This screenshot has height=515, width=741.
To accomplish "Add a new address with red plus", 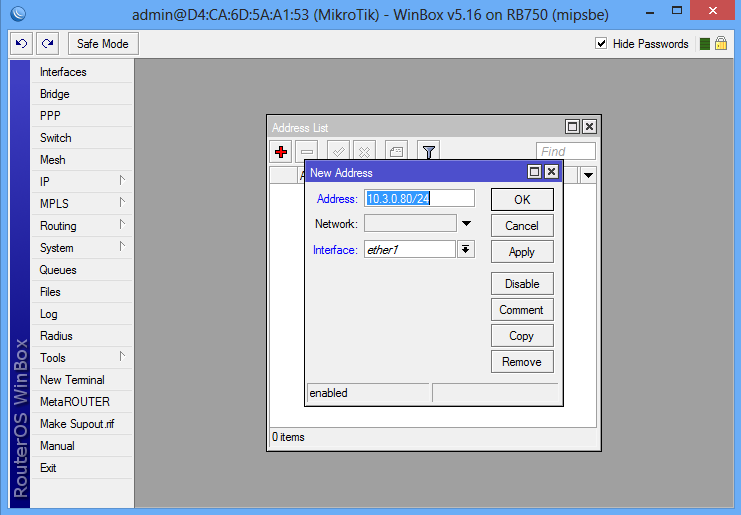I will click(x=281, y=152).
